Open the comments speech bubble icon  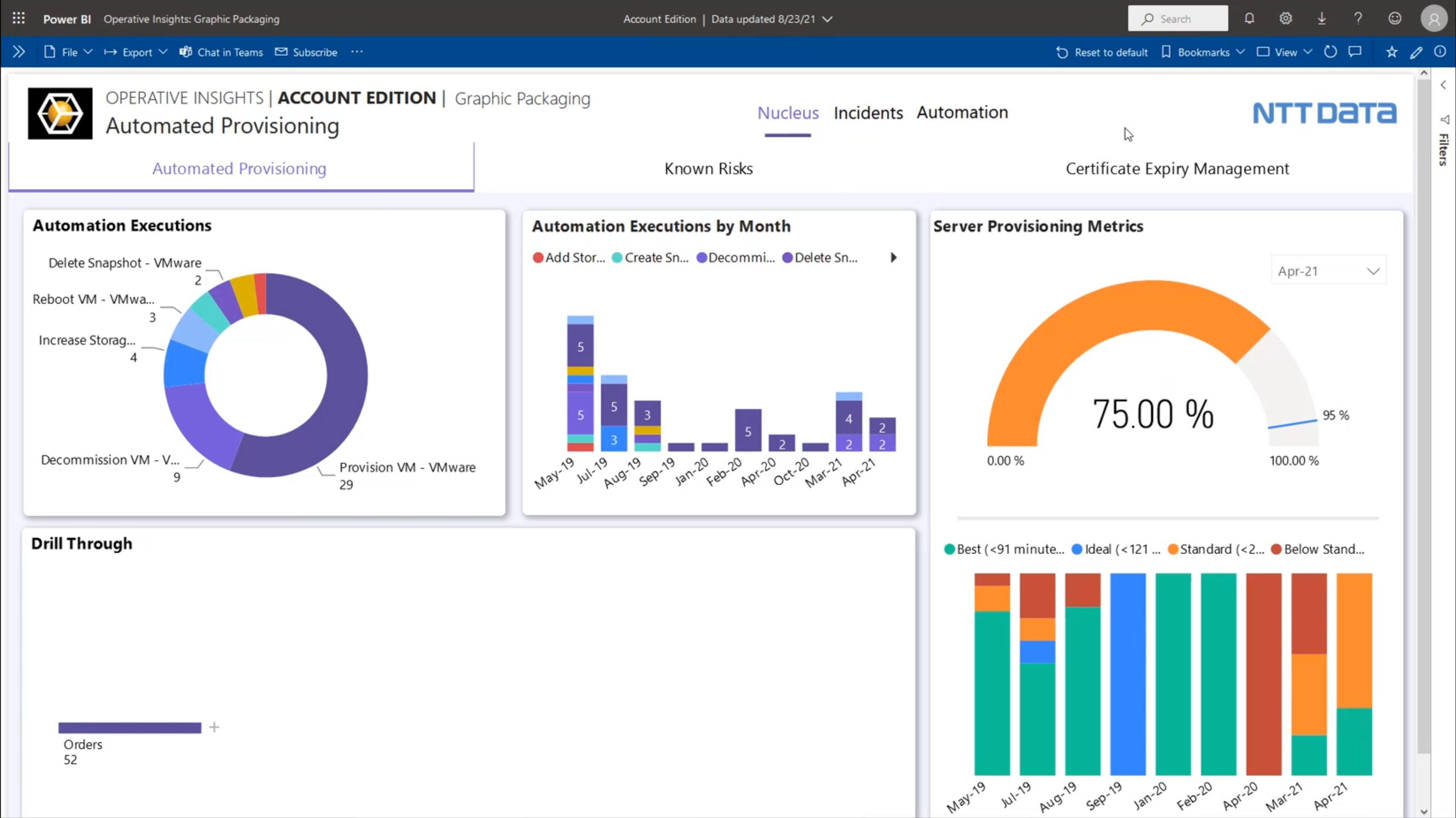[x=1355, y=52]
